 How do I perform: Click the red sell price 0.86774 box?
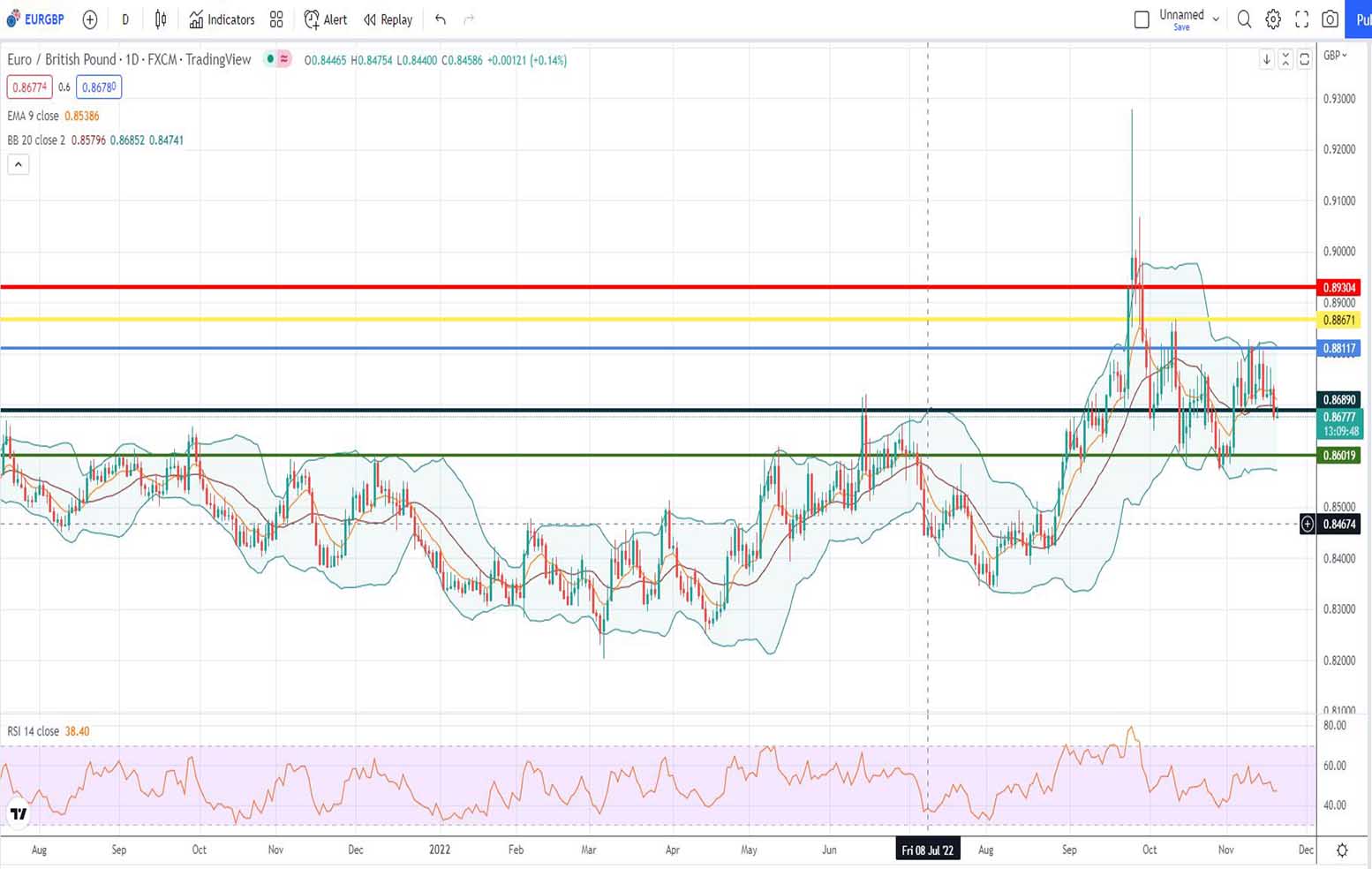click(27, 87)
